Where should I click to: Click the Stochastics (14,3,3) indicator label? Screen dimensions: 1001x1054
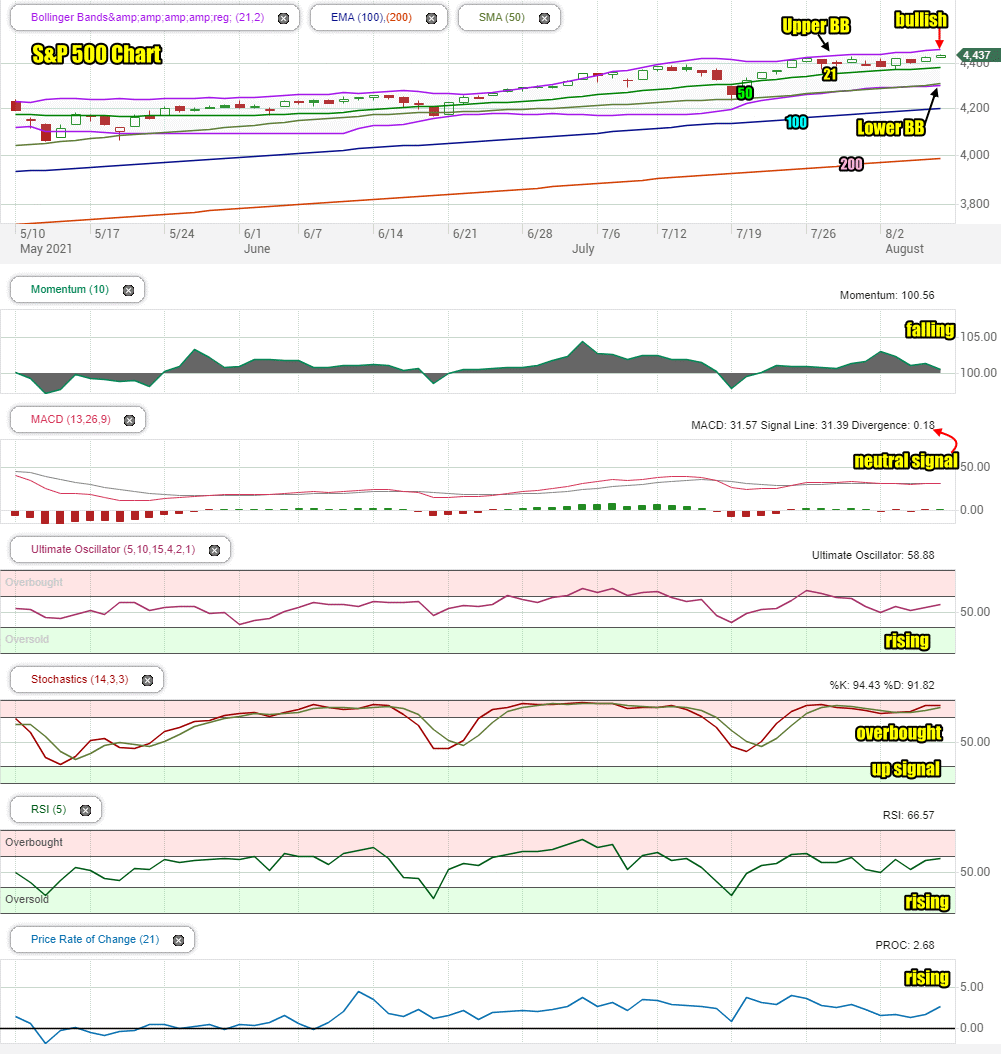[x=79, y=679]
